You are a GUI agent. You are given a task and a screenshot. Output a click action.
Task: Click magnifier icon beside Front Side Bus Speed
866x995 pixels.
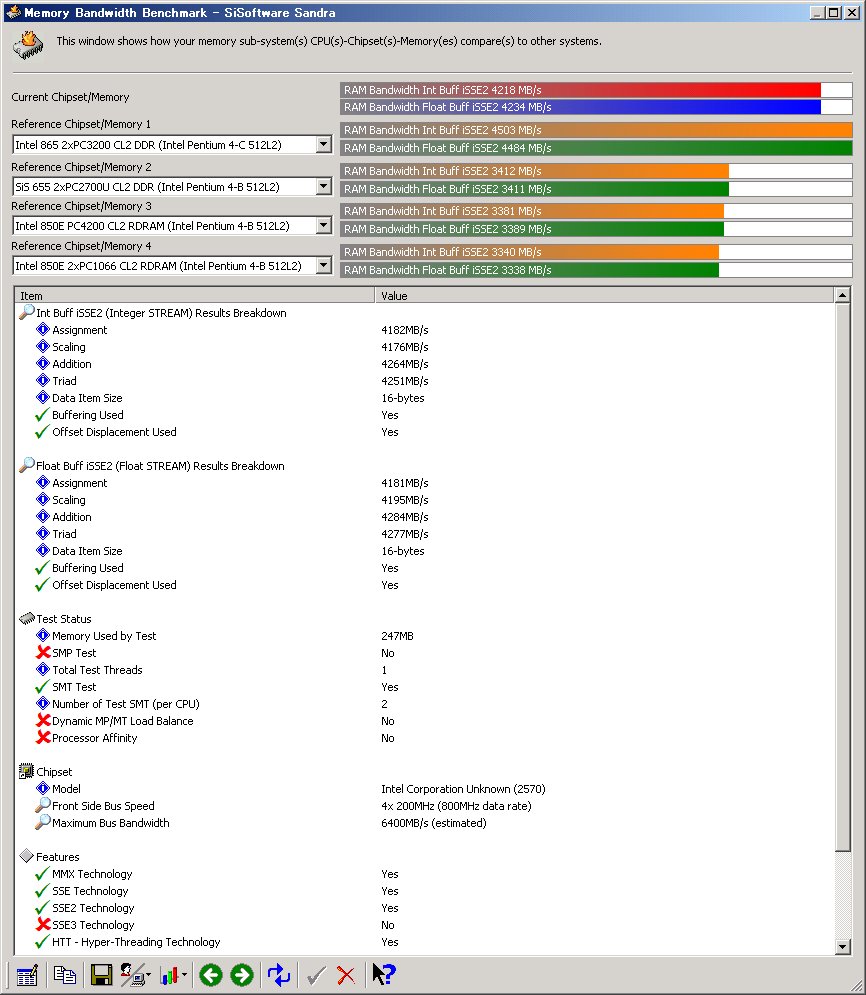point(43,805)
